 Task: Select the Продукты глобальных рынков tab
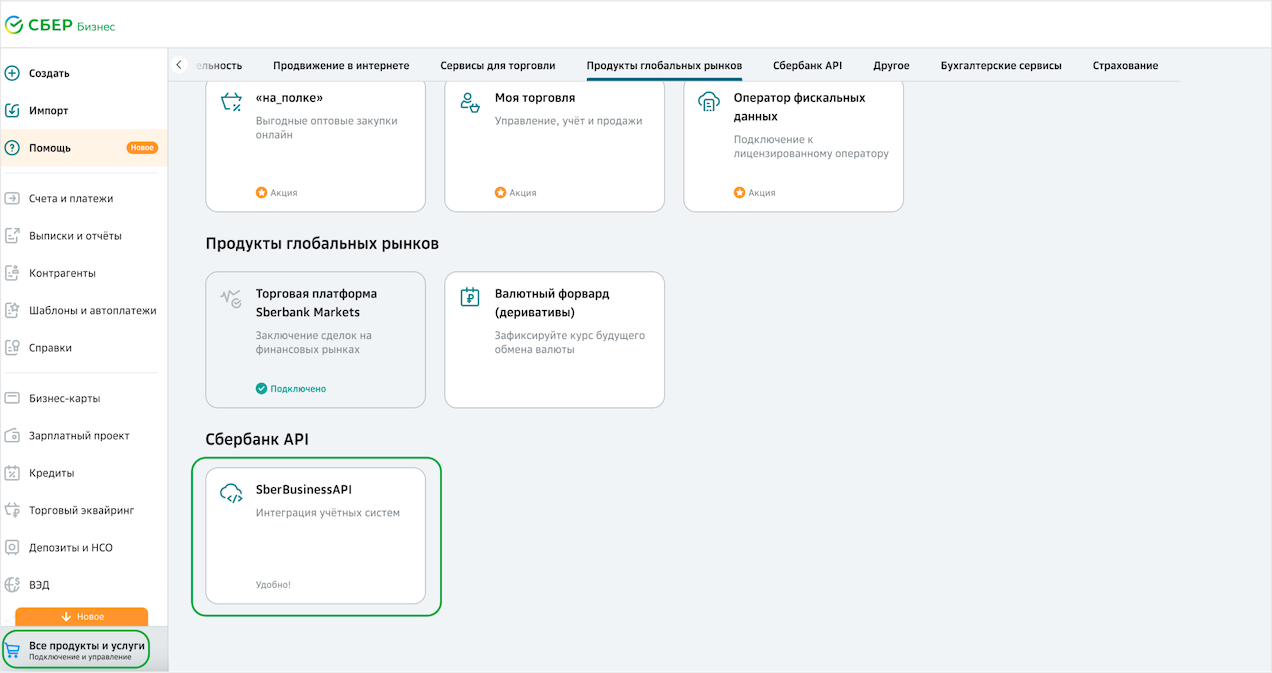click(x=664, y=66)
